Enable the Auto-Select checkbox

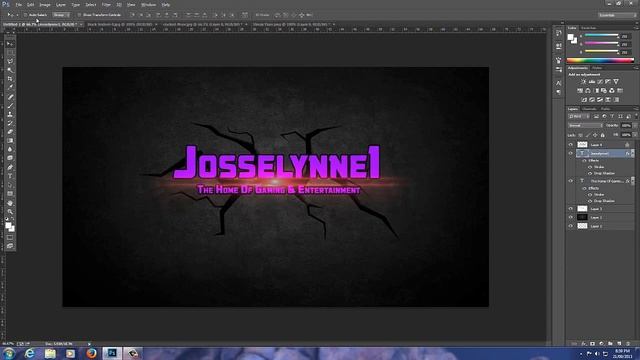click(25, 15)
